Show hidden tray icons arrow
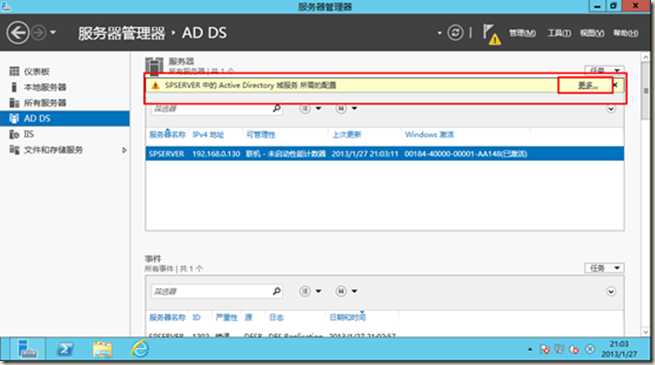Image resolution: width=655 pixels, height=365 pixels. click(530, 349)
